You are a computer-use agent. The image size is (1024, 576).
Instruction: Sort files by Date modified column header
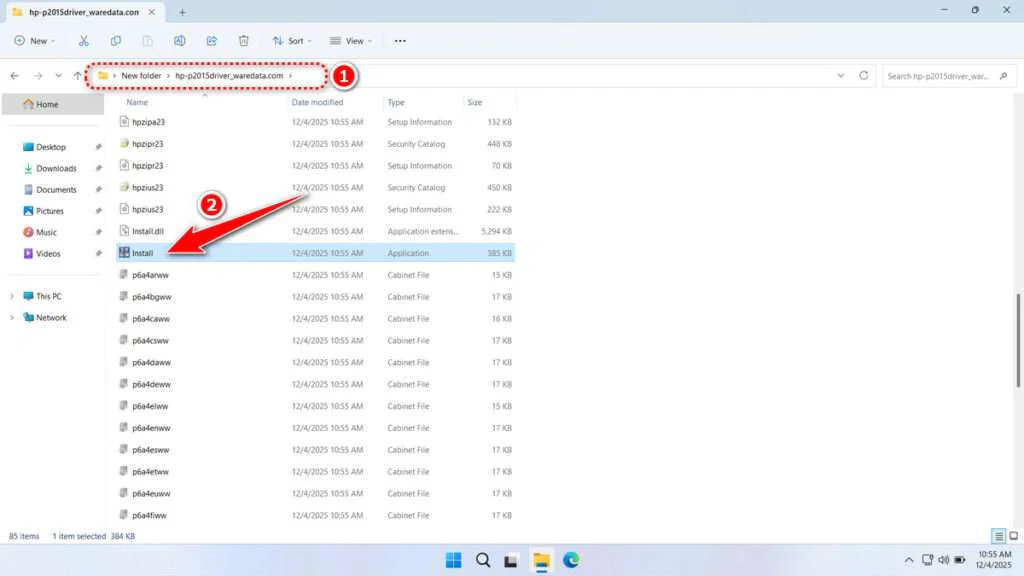[317, 102]
